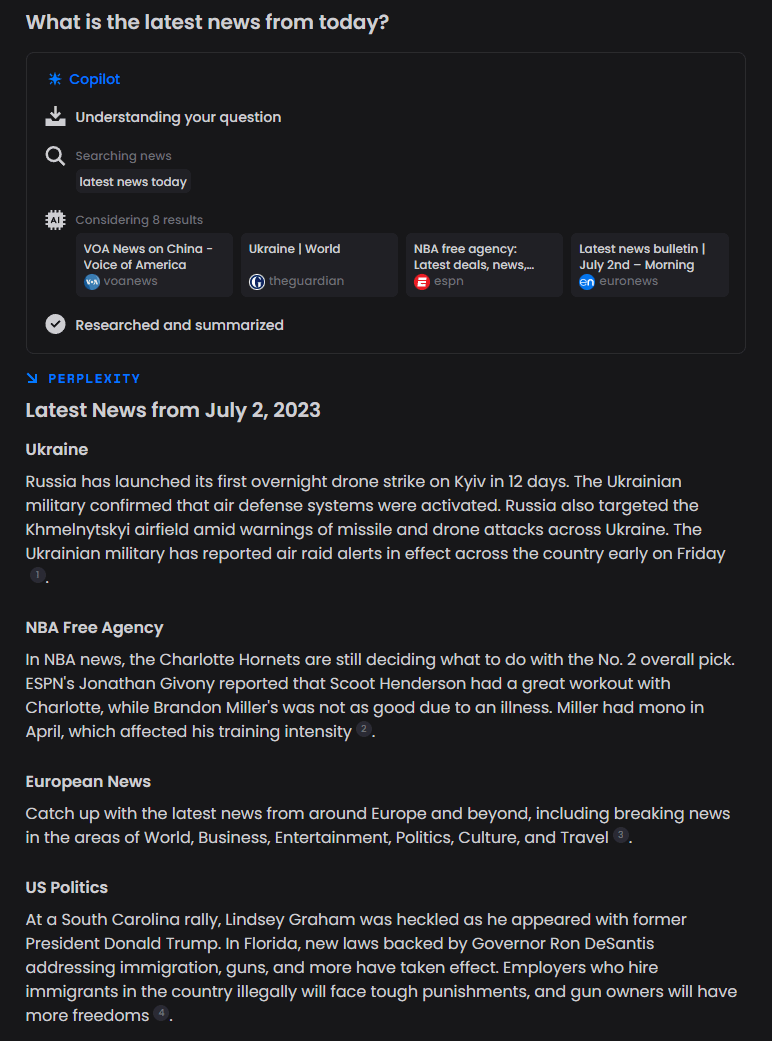Click citation 2 in NBA Free Agency section
Viewport: 772px width, 1041px height.
point(363,729)
